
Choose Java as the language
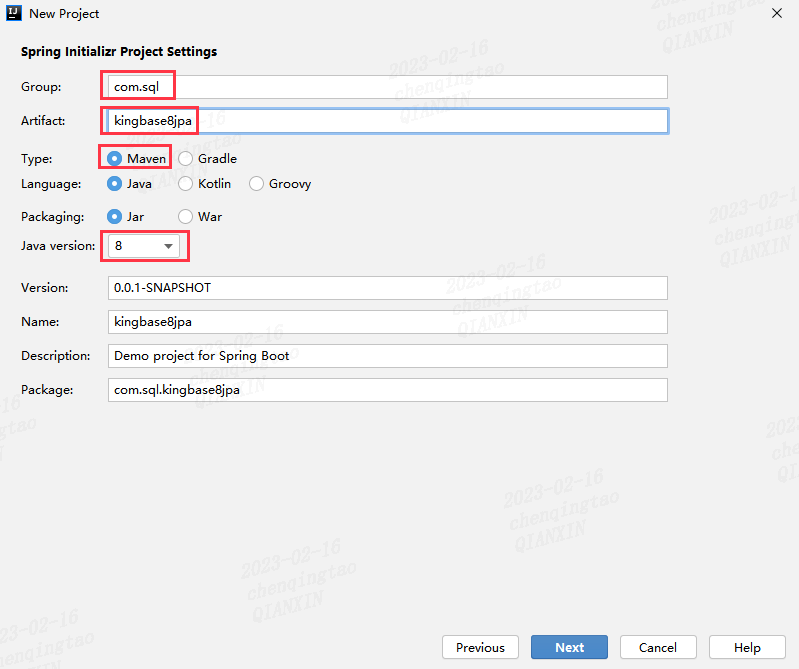(129, 183)
